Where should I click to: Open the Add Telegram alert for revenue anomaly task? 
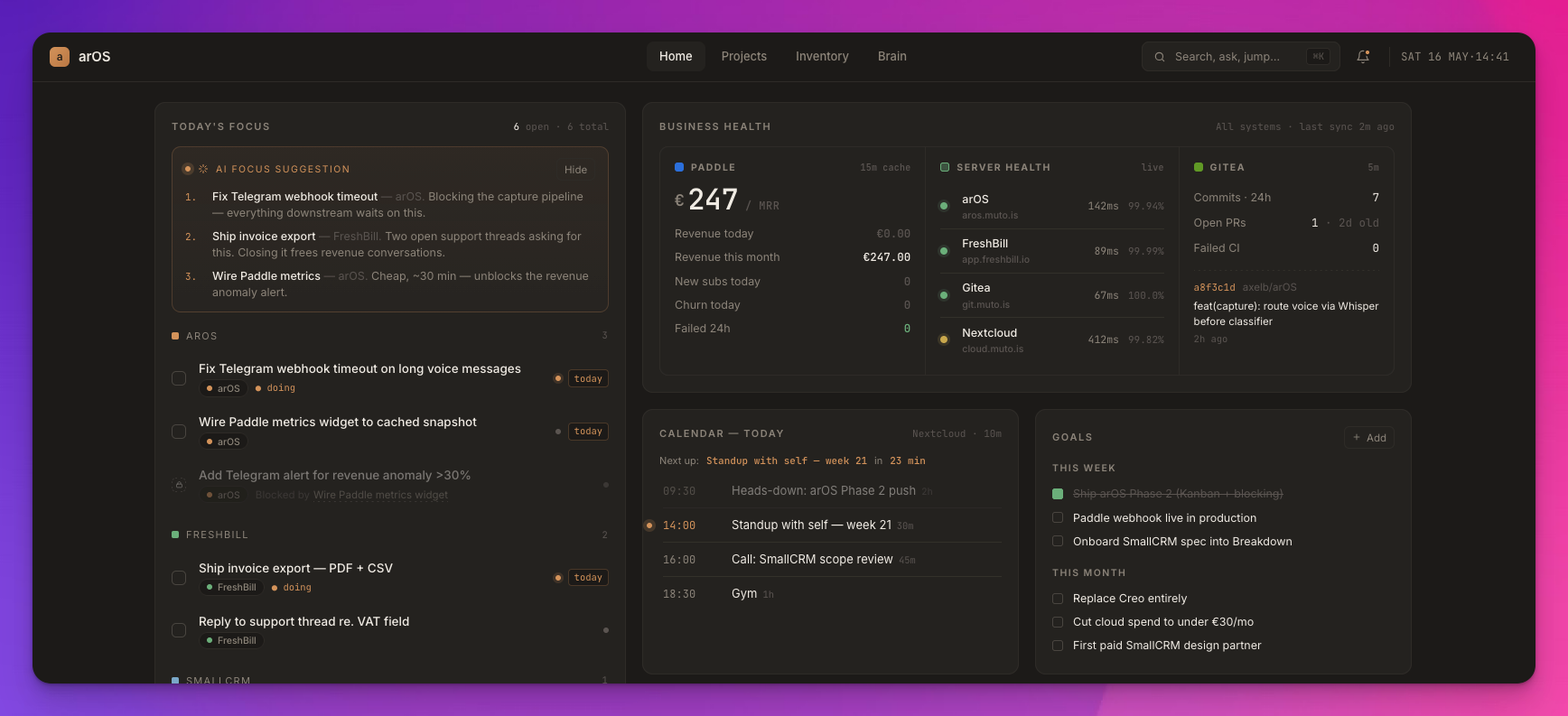click(x=334, y=476)
